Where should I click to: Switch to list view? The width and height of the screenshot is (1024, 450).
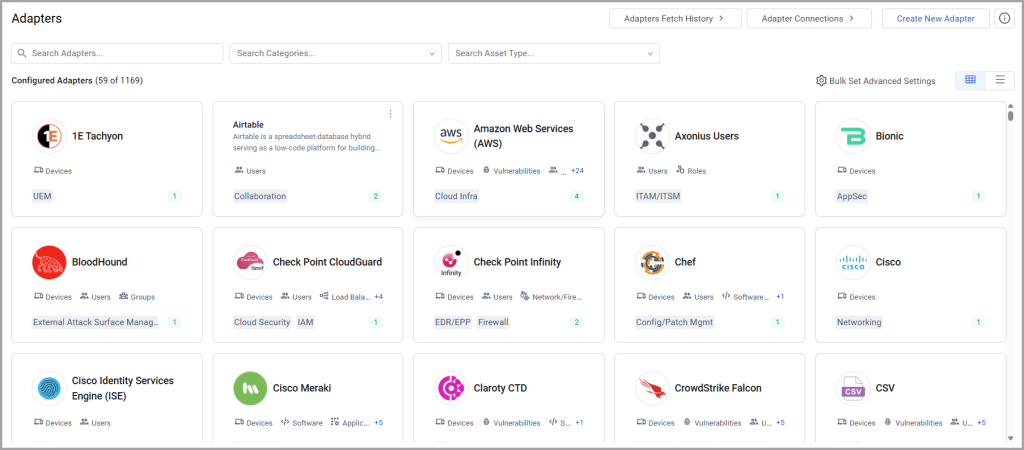1000,80
